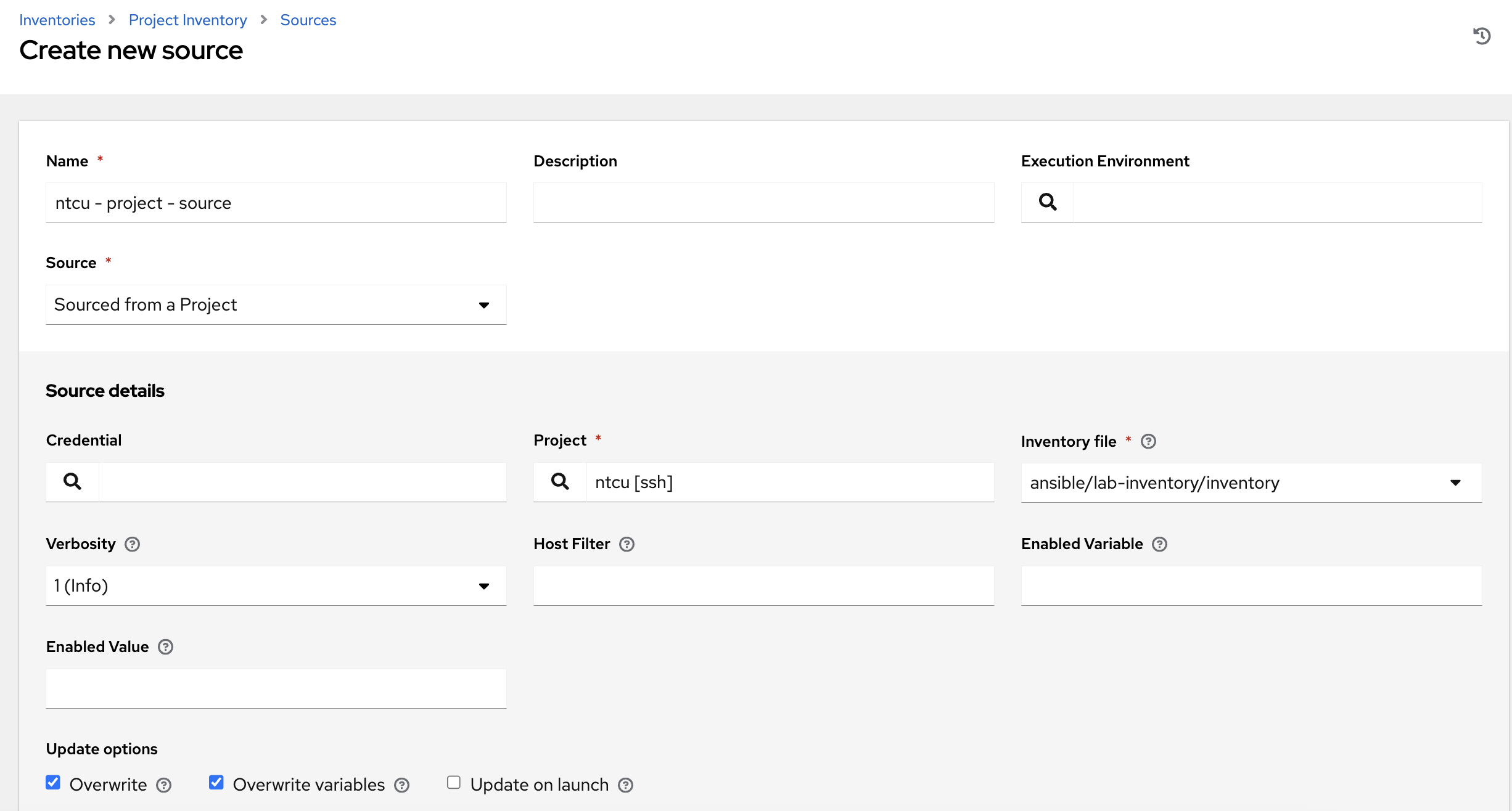Open Project Inventory breadcrumb link

[187, 20]
